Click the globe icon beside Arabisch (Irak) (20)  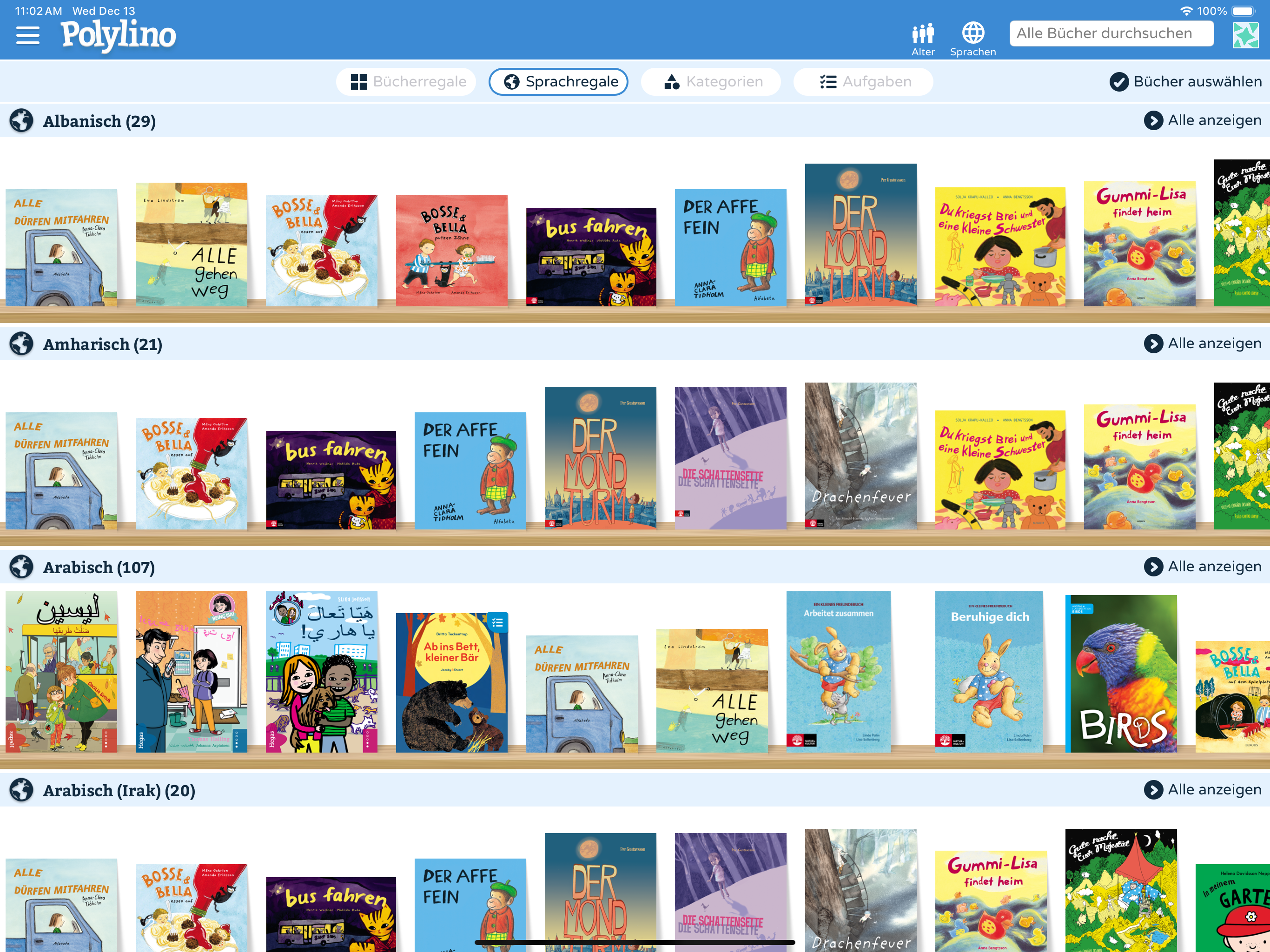pos(22,790)
